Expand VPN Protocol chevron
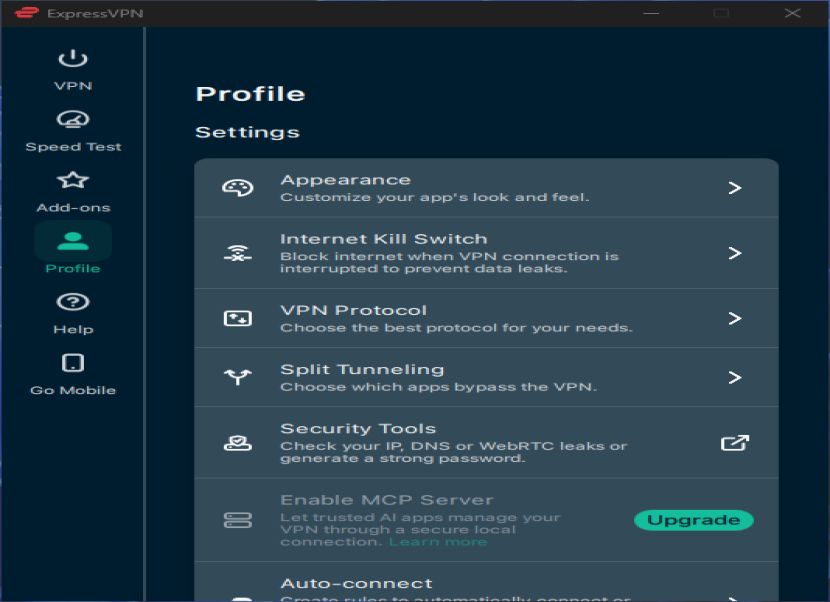Viewport: 830px width, 602px height. pos(735,318)
